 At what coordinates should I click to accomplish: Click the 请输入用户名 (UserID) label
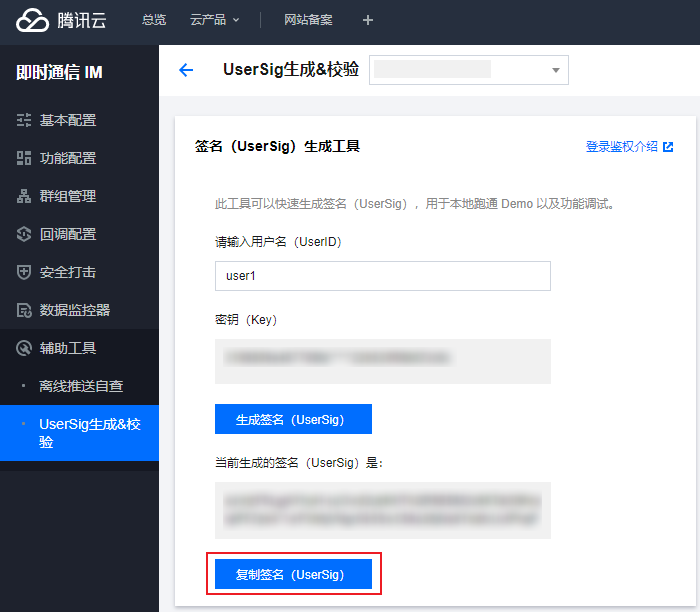click(278, 242)
